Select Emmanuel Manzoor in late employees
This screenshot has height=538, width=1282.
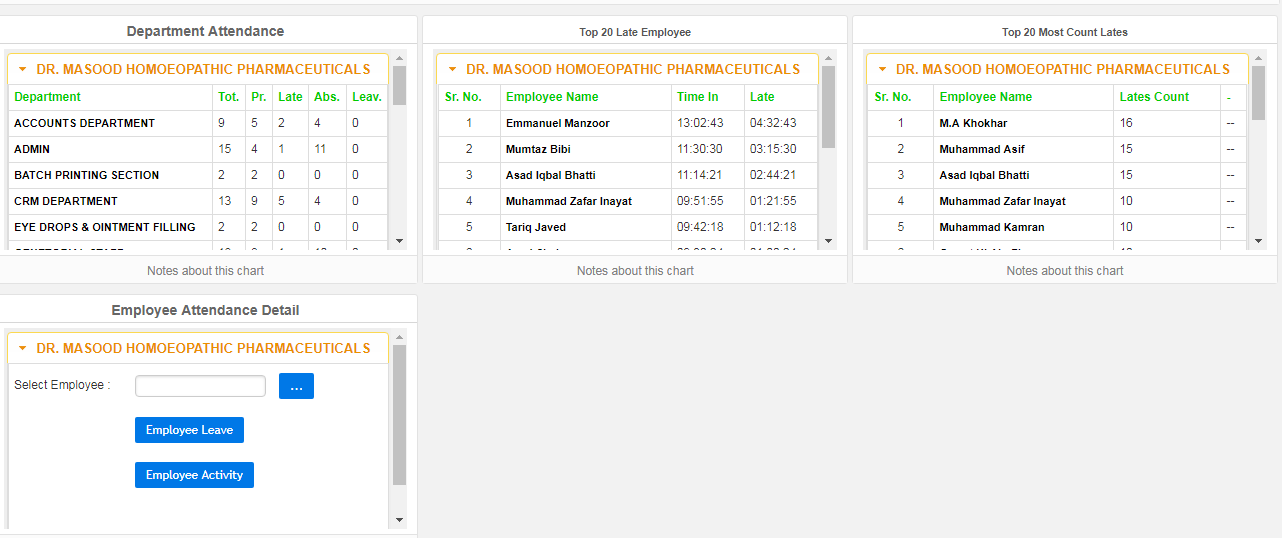[557, 123]
